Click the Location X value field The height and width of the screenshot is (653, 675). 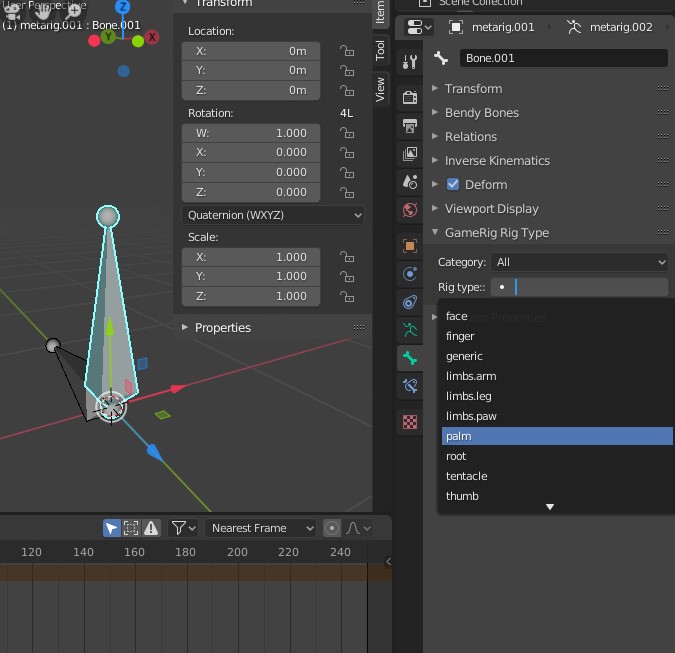tap(251, 51)
